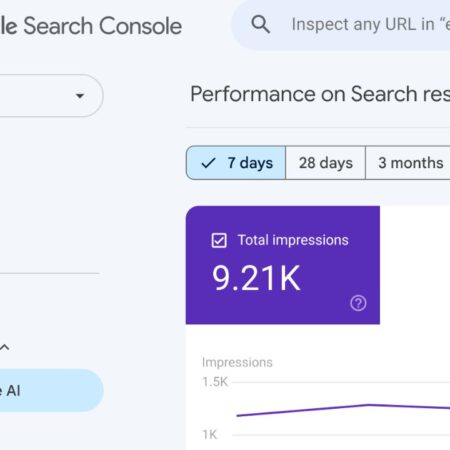Open the property selector dropdown

coord(51,96)
